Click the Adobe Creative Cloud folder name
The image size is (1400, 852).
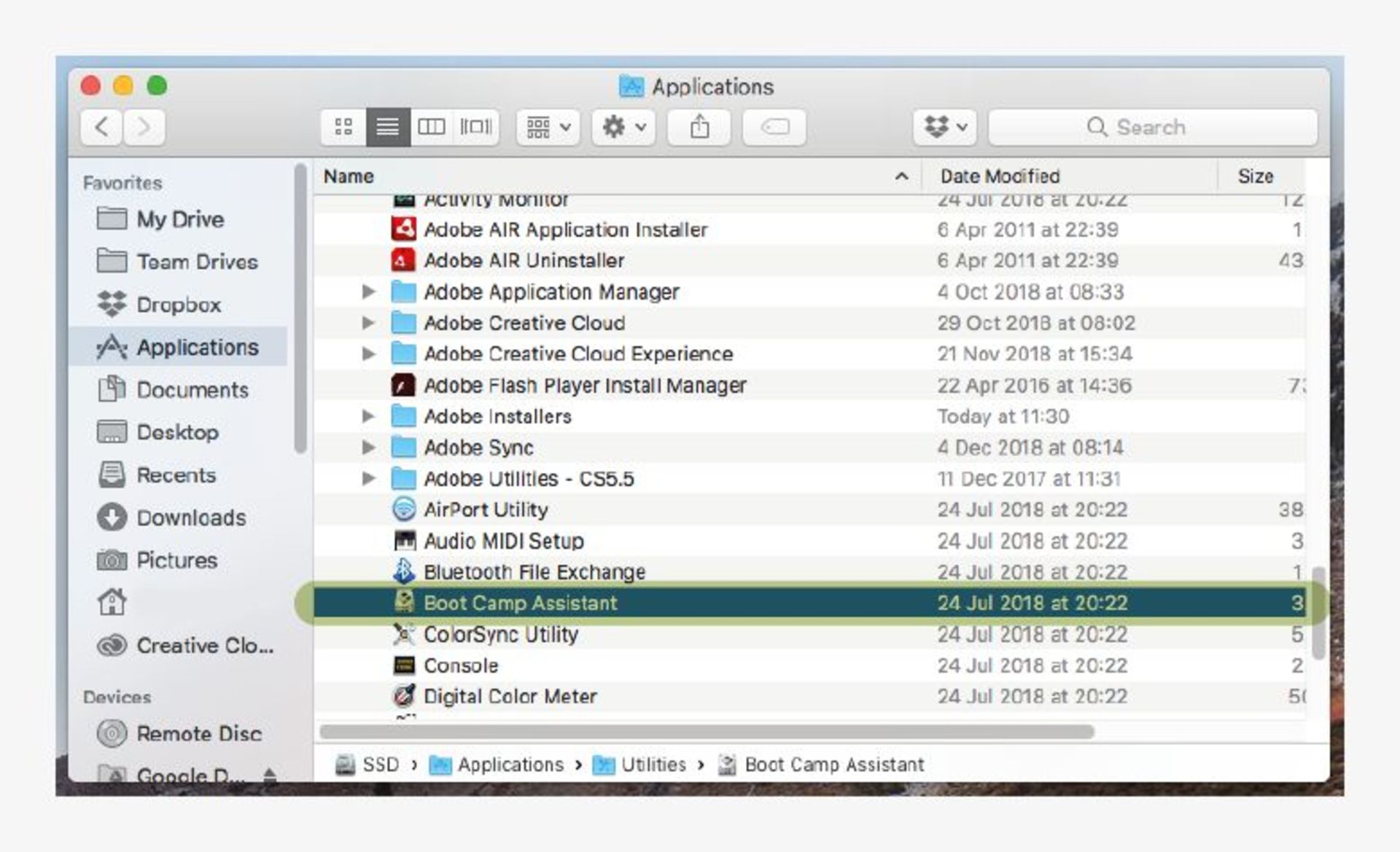524,323
